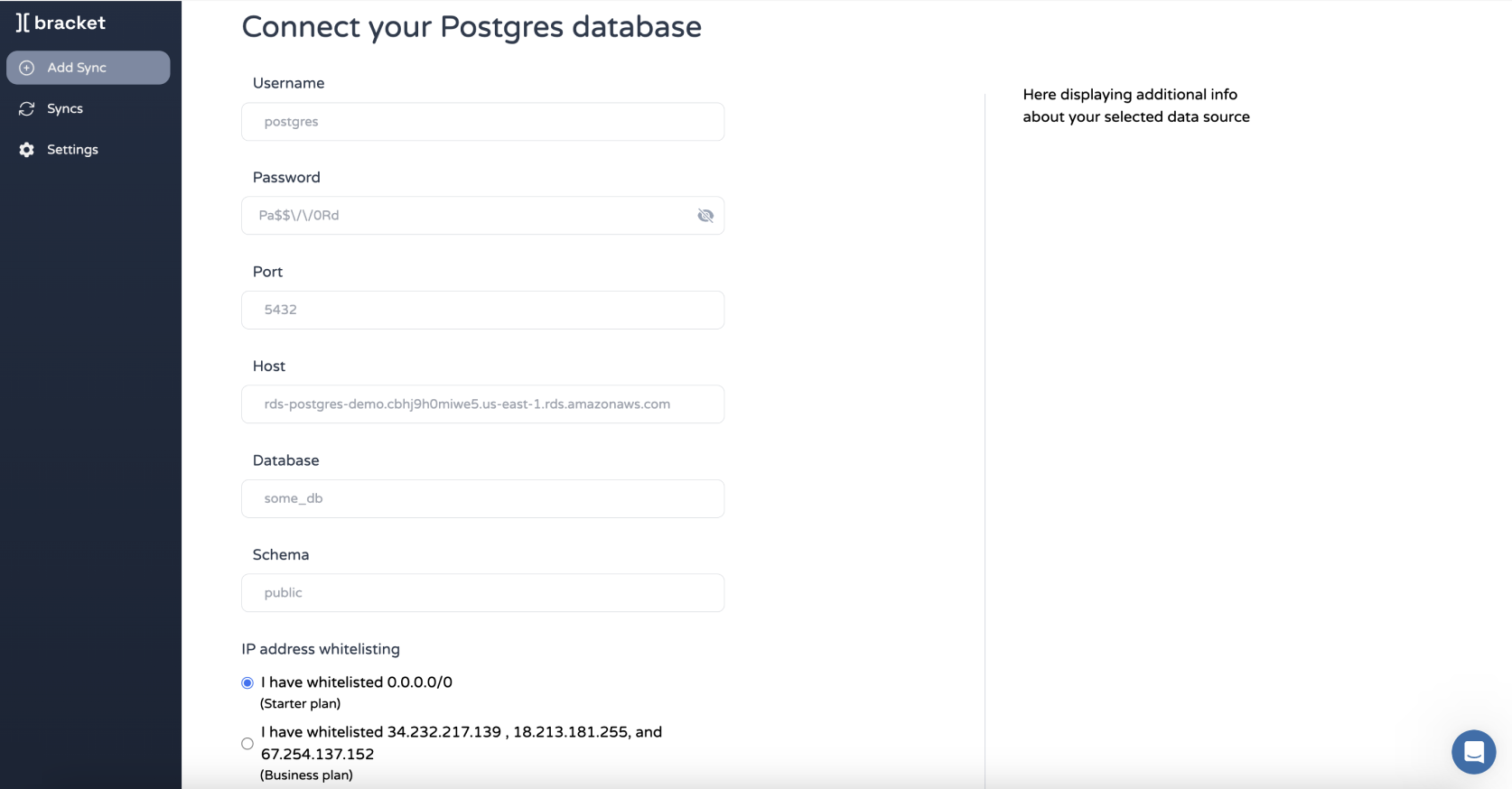
Task: Click the 'Password' field label
Action: pos(286,177)
